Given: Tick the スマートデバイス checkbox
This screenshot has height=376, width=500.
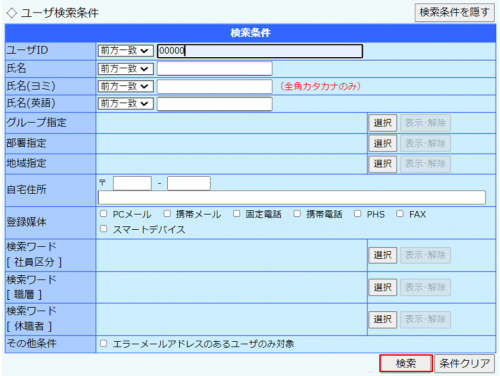Looking at the screenshot, I should 104,229.
